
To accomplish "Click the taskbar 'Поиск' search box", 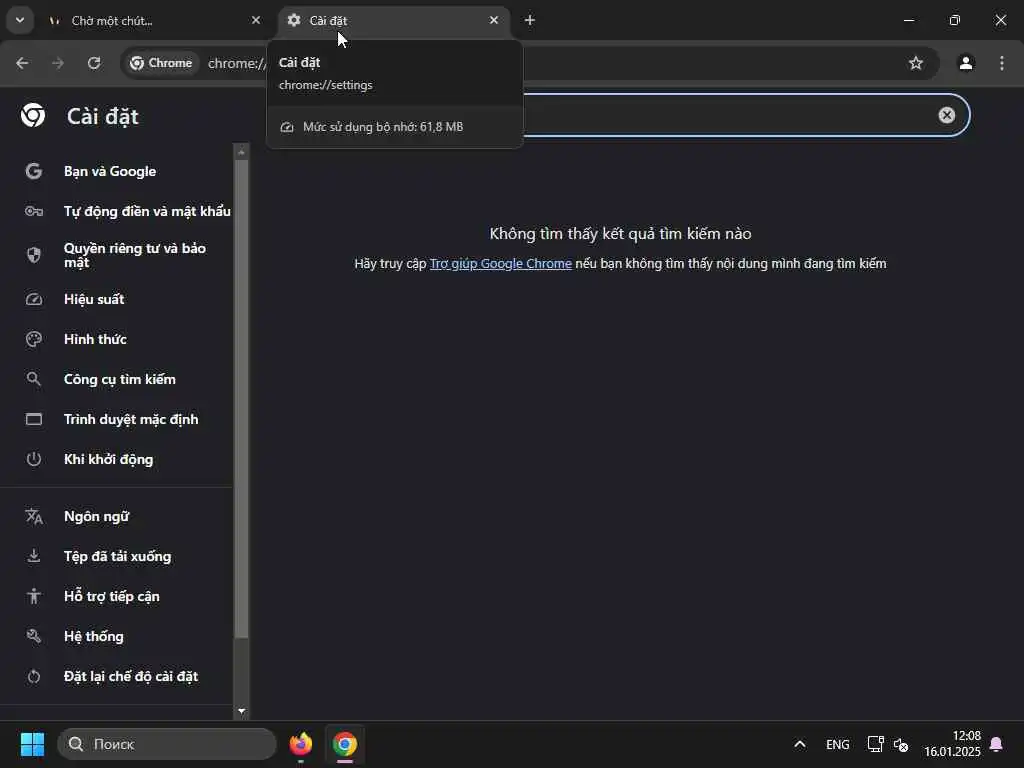I will coord(167,744).
